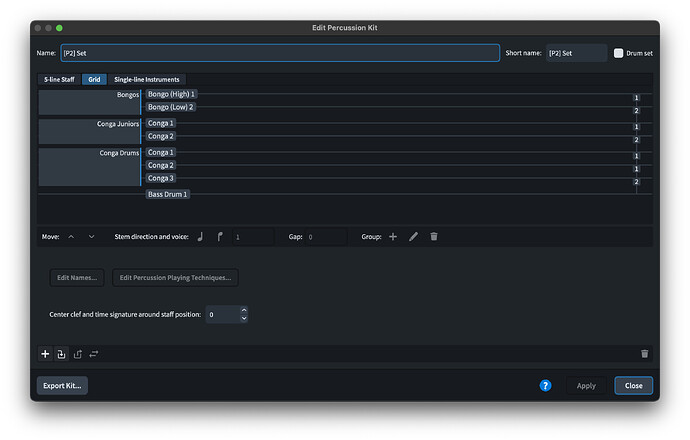
Task: Select Conga 1 in Conga Juniors group
Action: [x=161, y=123]
